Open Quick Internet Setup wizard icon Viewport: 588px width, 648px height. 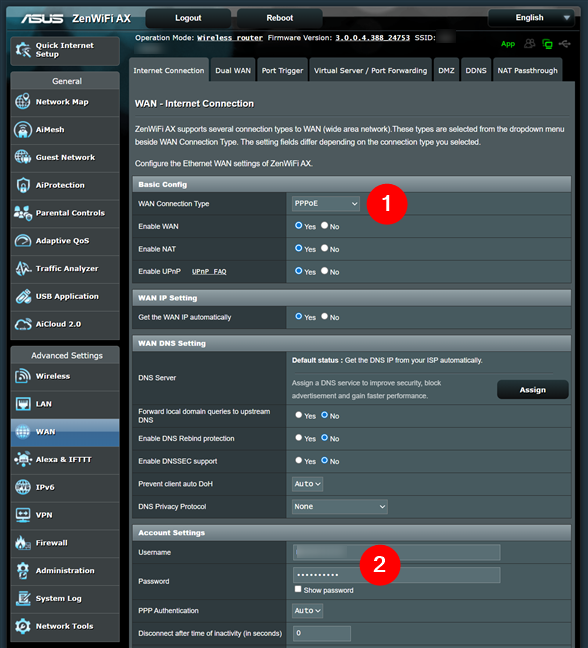(x=23, y=50)
